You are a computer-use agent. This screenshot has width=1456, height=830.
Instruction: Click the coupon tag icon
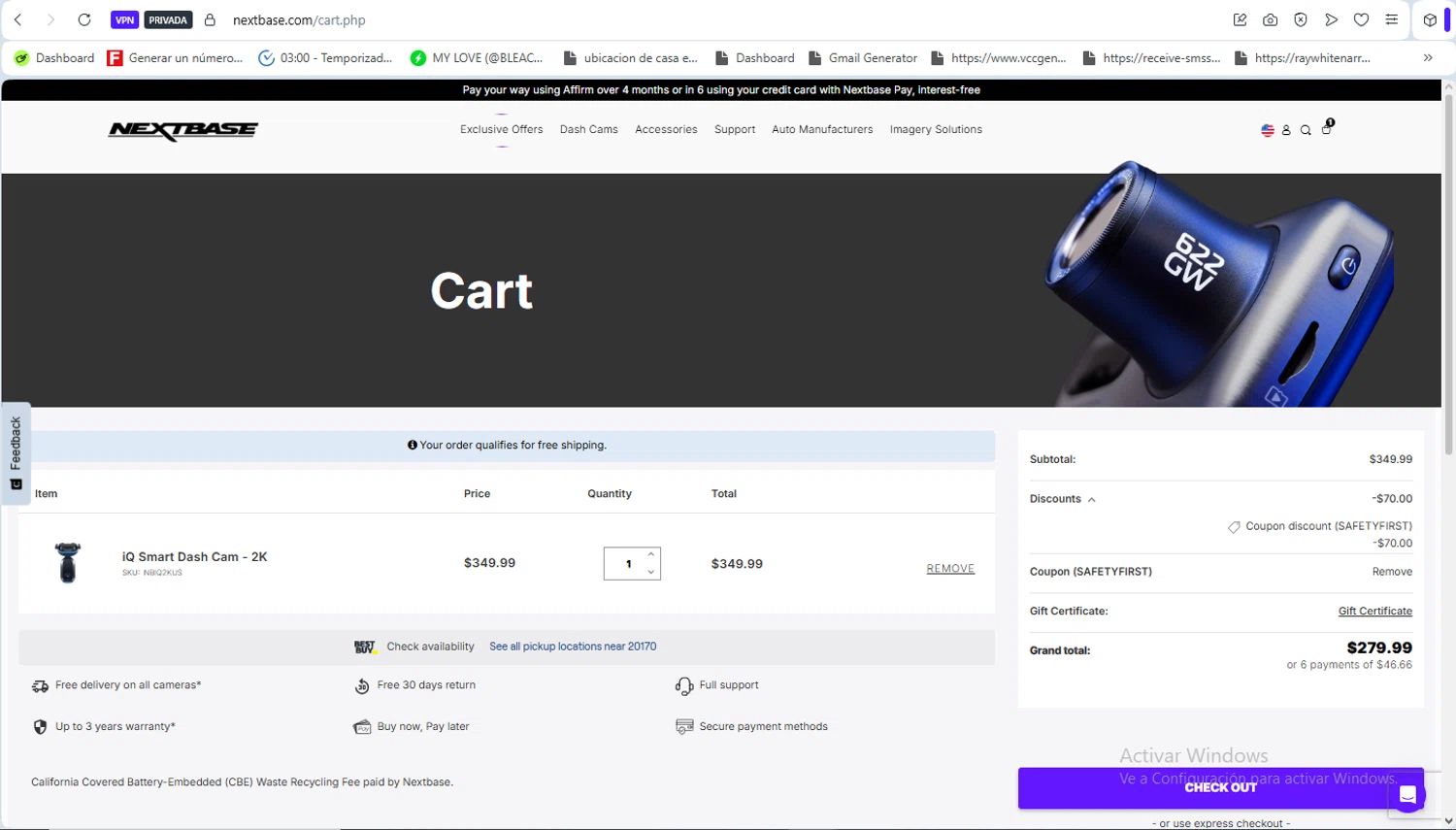tap(1234, 527)
